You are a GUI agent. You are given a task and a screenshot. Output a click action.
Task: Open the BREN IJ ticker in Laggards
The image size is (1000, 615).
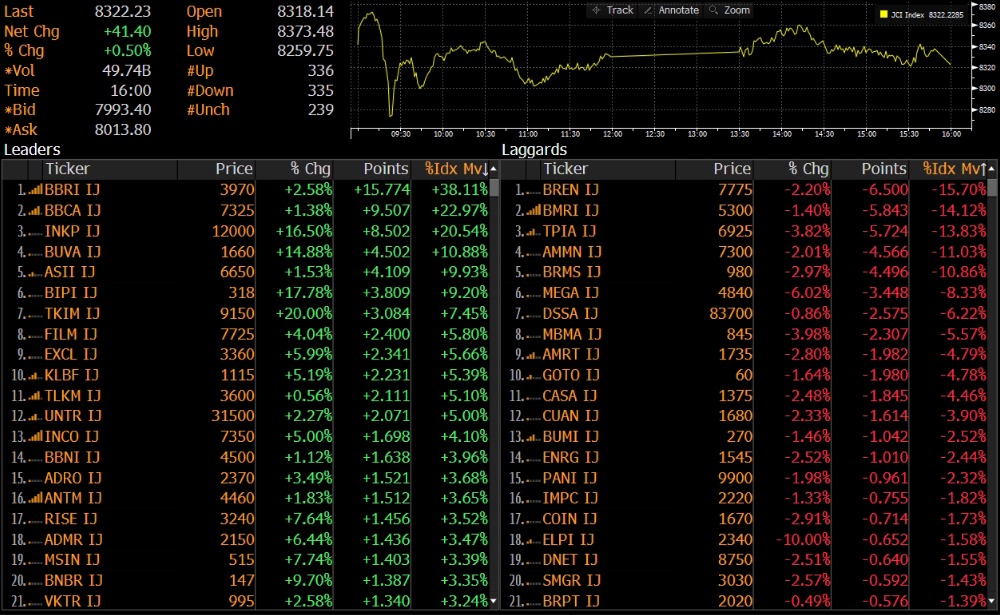pos(570,190)
